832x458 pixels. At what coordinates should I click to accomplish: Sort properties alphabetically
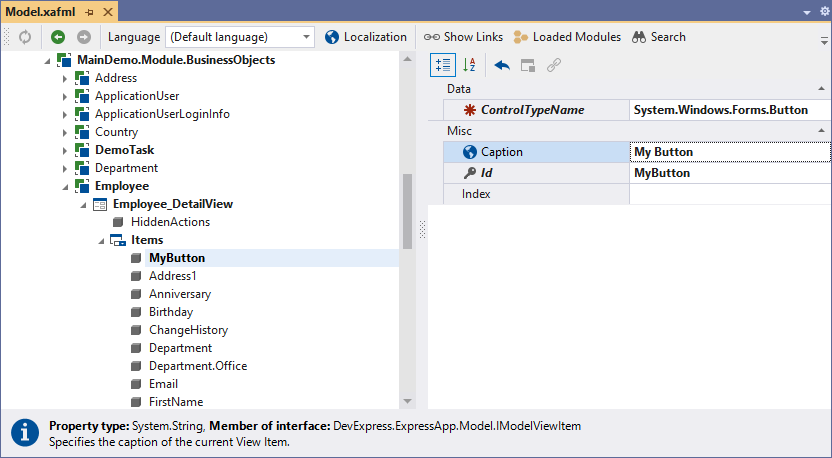point(469,65)
